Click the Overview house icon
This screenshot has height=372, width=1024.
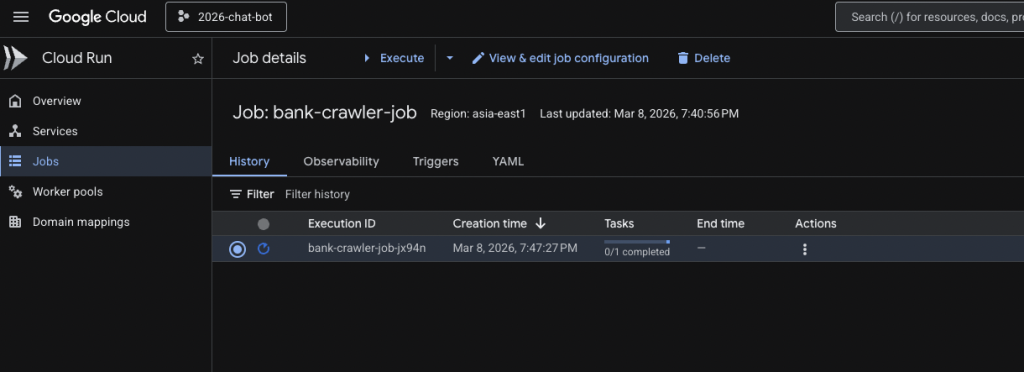[15, 101]
